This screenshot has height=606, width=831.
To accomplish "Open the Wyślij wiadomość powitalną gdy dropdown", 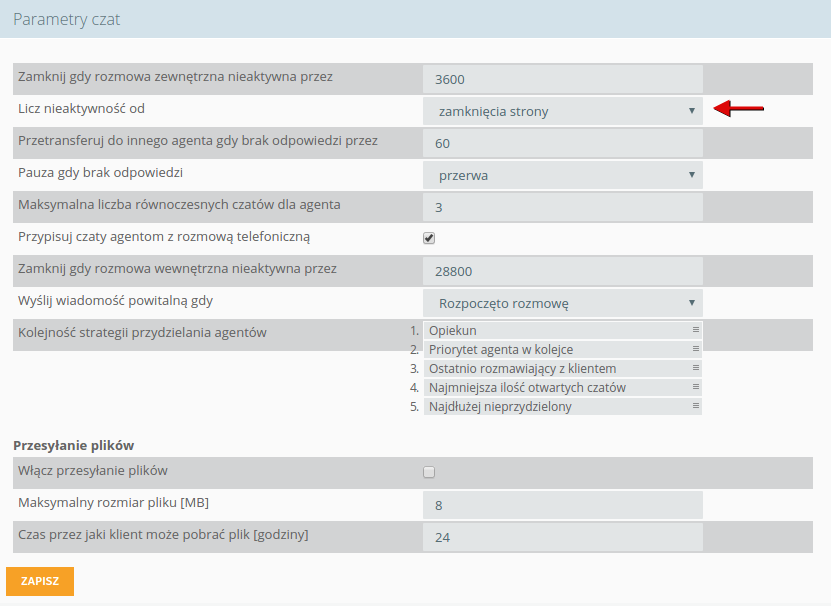I will (x=562, y=303).
